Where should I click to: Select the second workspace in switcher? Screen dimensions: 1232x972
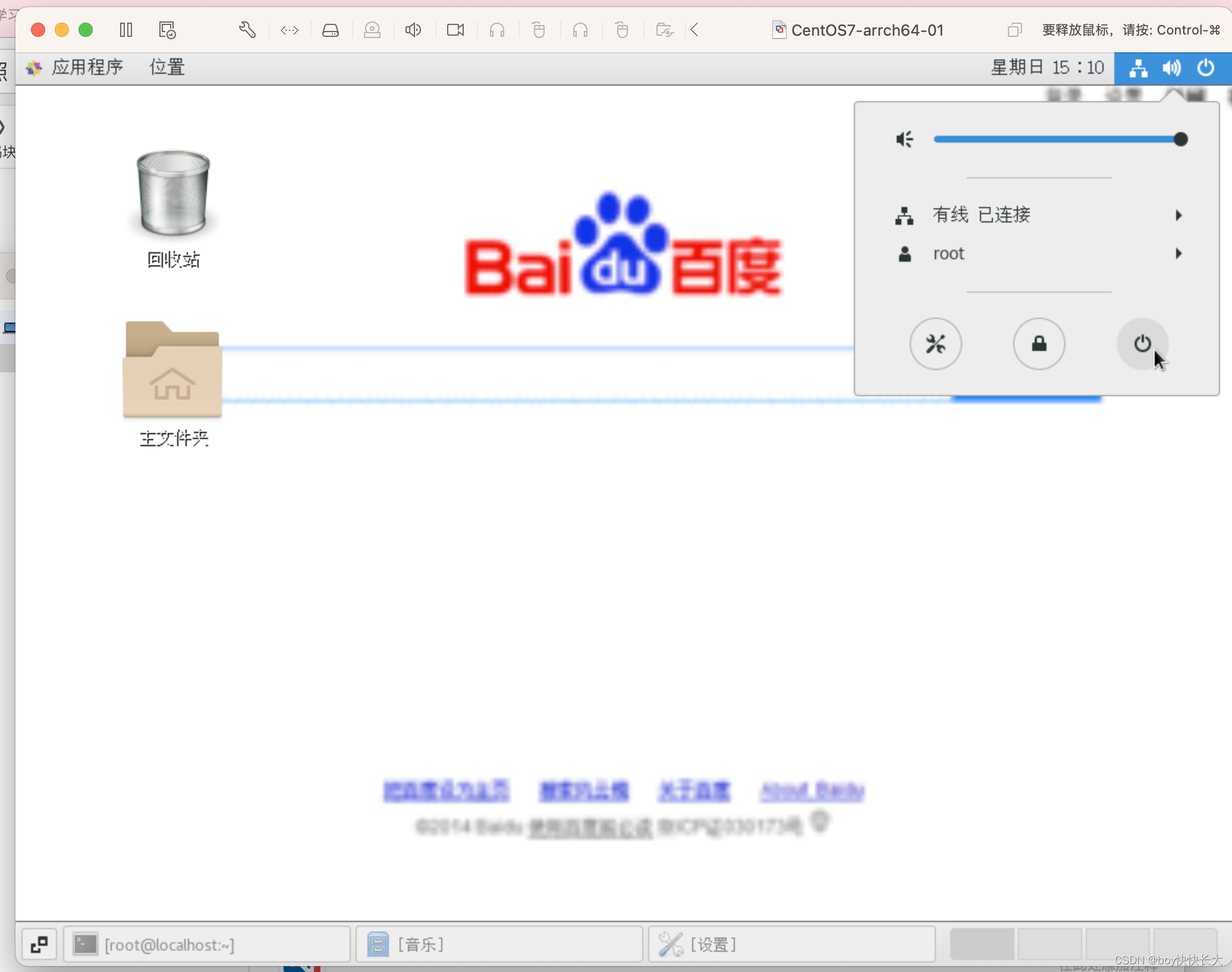coord(1050,944)
